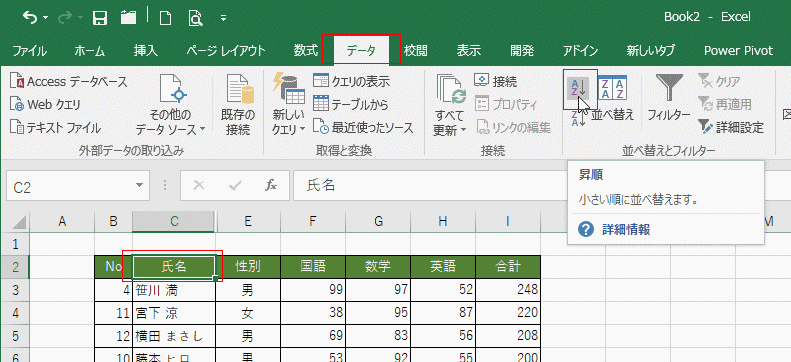The height and width of the screenshot is (362, 791).
Task: Open the 表示 tab
Action: tap(469, 50)
